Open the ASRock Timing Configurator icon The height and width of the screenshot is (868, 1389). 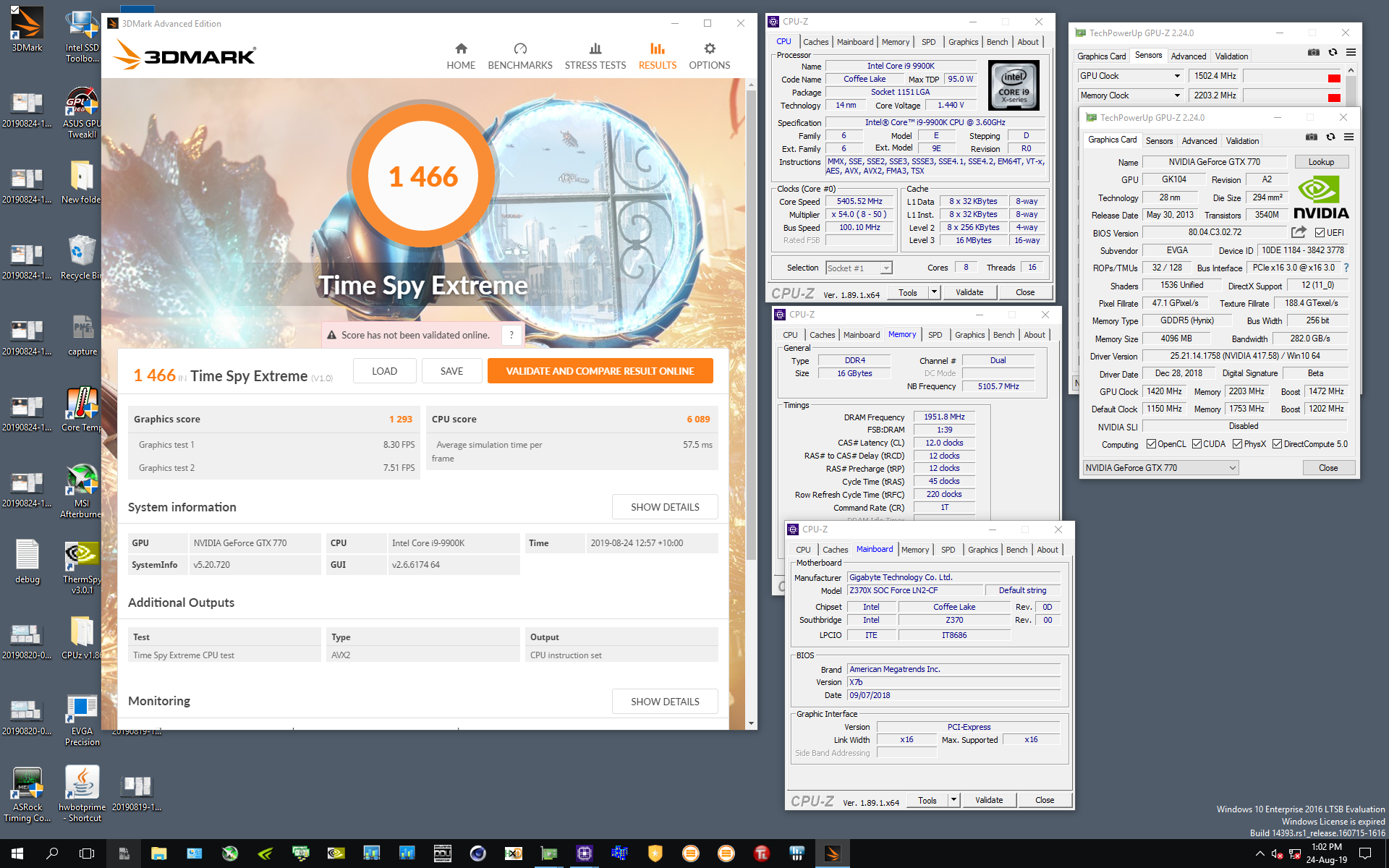[x=27, y=793]
